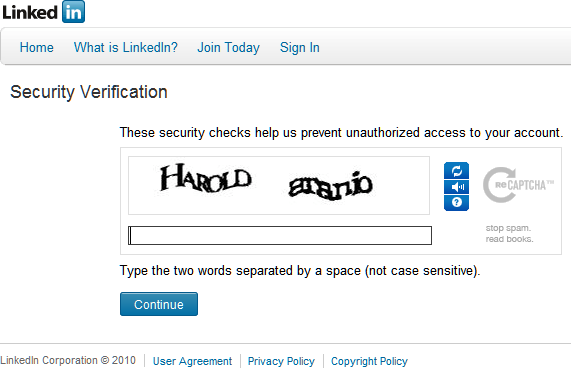Image resolution: width=571 pixels, height=368 pixels.
Task: View the Privacy Policy footer link
Action: (281, 361)
